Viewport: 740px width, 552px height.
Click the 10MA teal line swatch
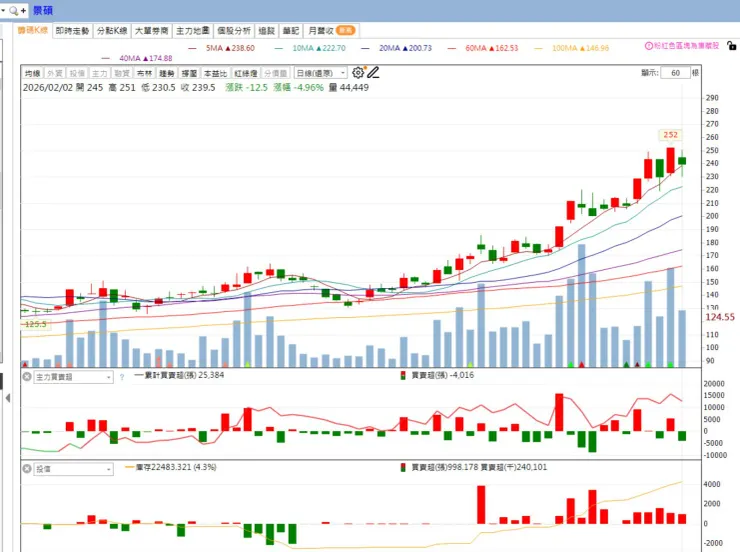click(x=278, y=48)
